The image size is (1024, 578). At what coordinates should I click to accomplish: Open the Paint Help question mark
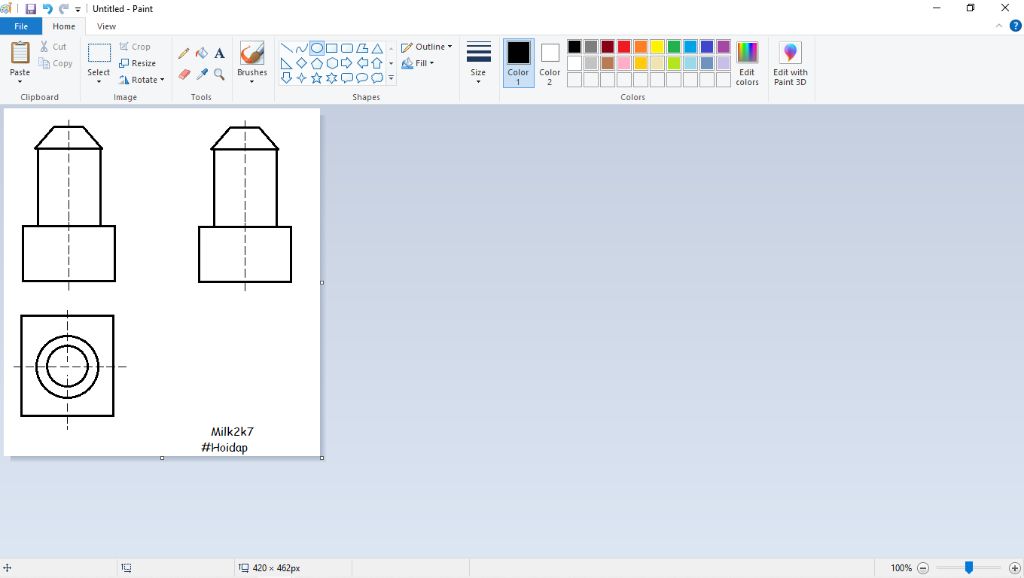click(1015, 26)
